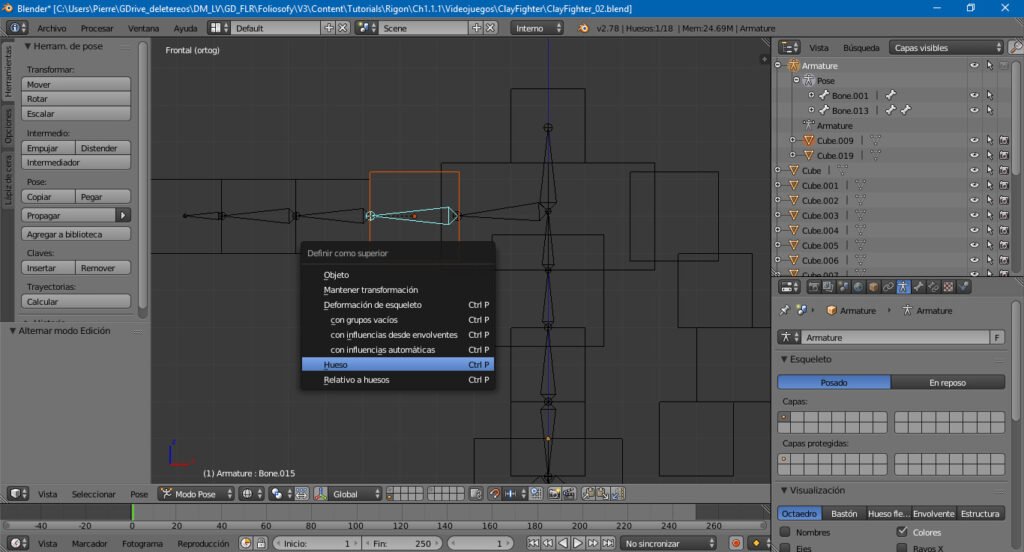Choose con influencias automáticas option
Viewport: 1024px width, 552px height.
[398, 349]
